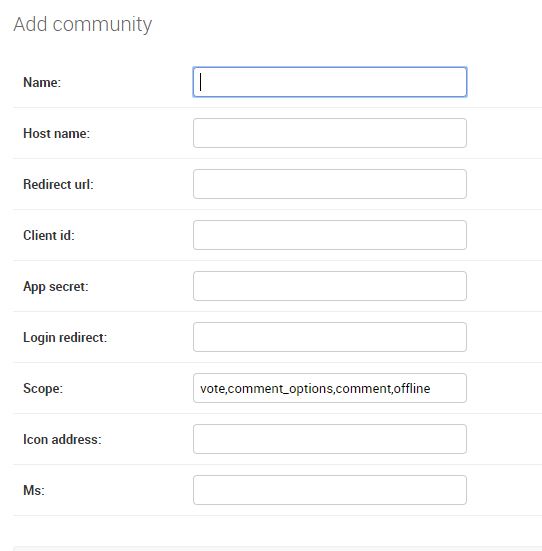542x551 pixels.
Task: Click the "Name:" field label
Action: [42, 82]
